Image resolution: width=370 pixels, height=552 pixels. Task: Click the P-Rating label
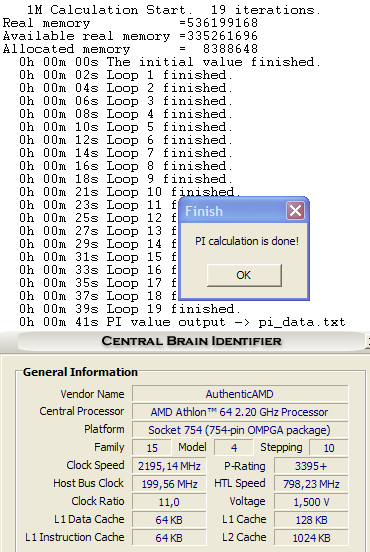(x=245, y=466)
